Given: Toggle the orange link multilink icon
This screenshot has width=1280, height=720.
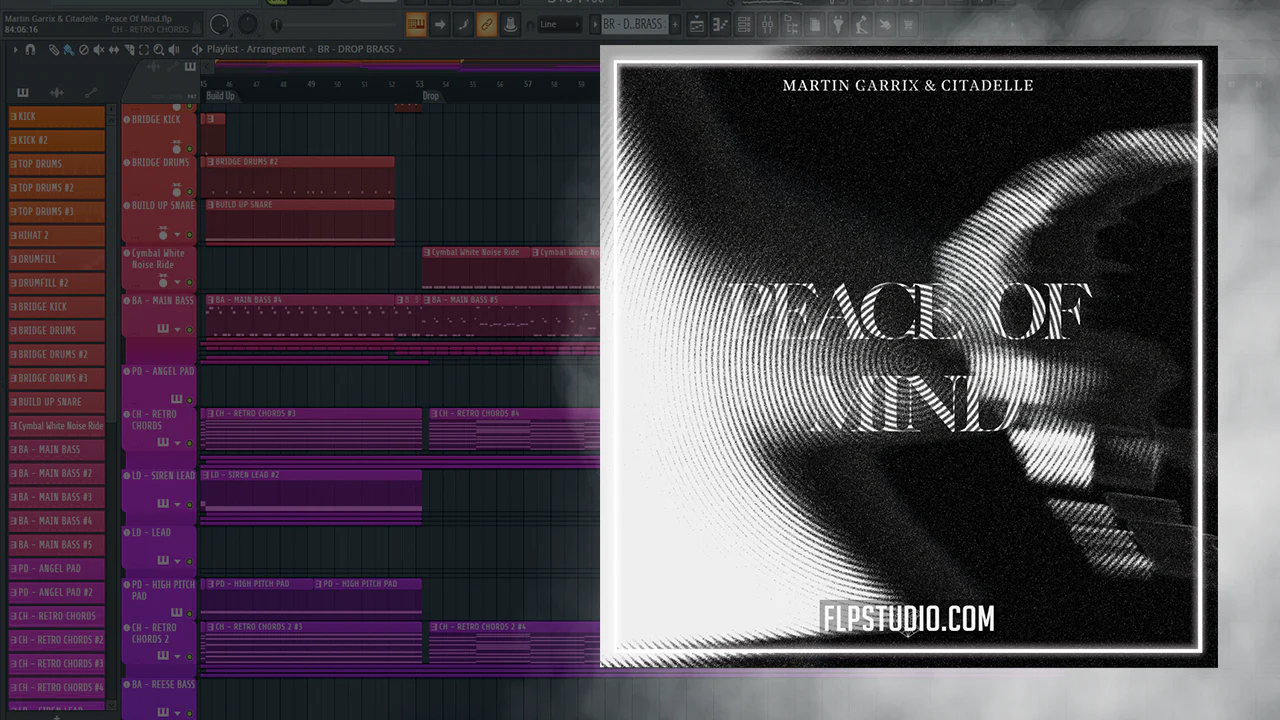Looking at the screenshot, I should click(x=487, y=24).
